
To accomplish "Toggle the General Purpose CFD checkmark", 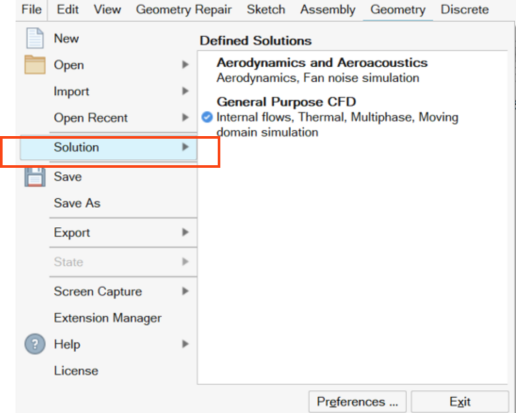I will (x=207, y=117).
